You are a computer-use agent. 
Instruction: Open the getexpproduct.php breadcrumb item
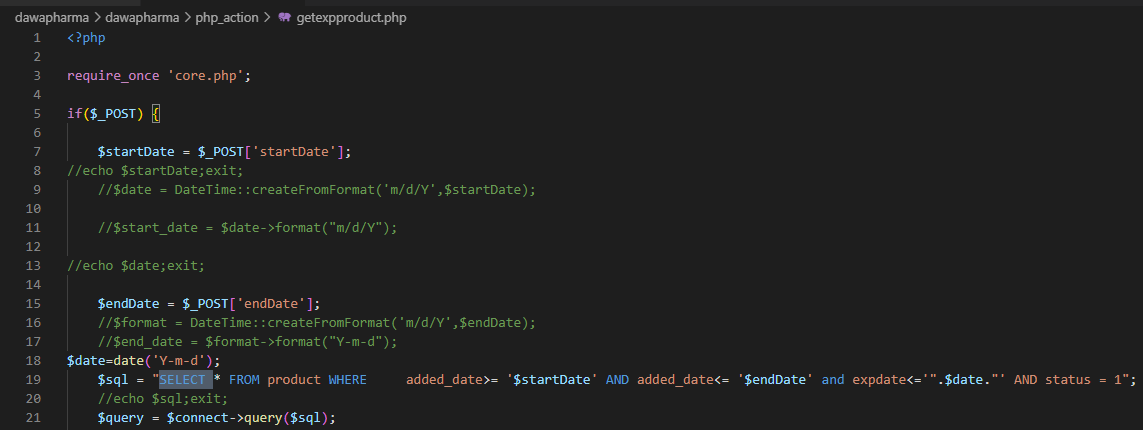coord(351,17)
